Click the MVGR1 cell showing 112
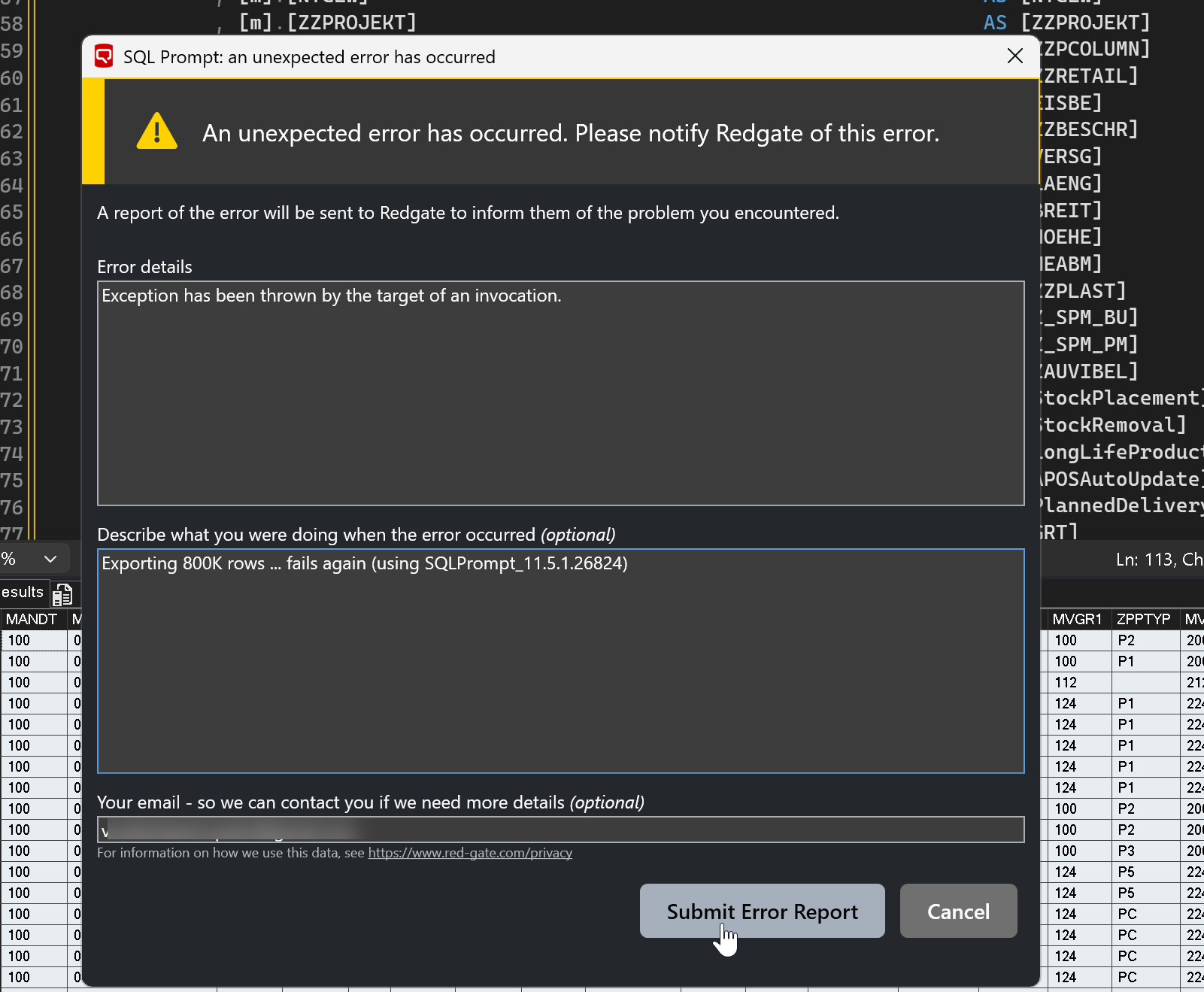 coord(1078,682)
